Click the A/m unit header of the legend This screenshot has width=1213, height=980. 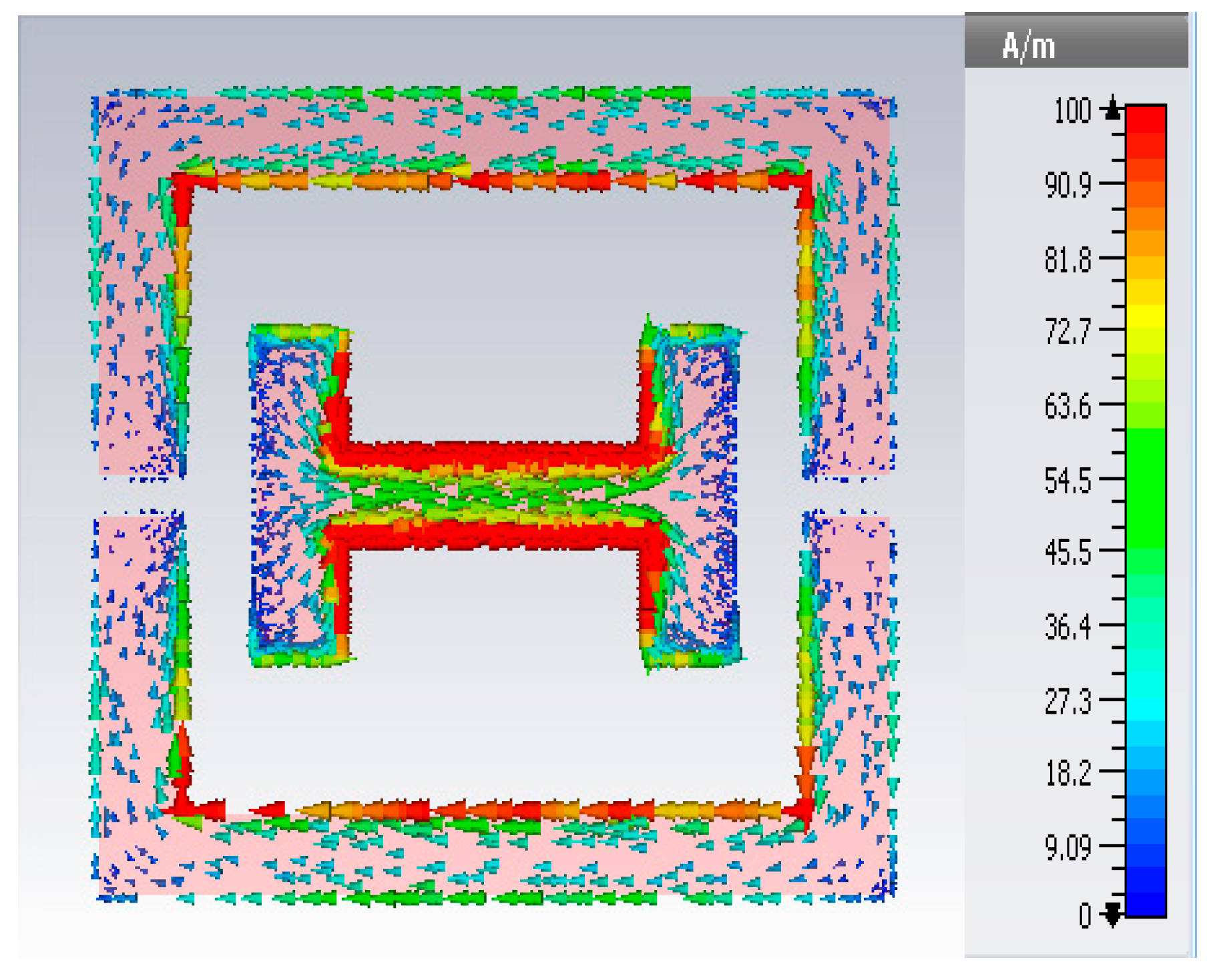pos(1029,47)
